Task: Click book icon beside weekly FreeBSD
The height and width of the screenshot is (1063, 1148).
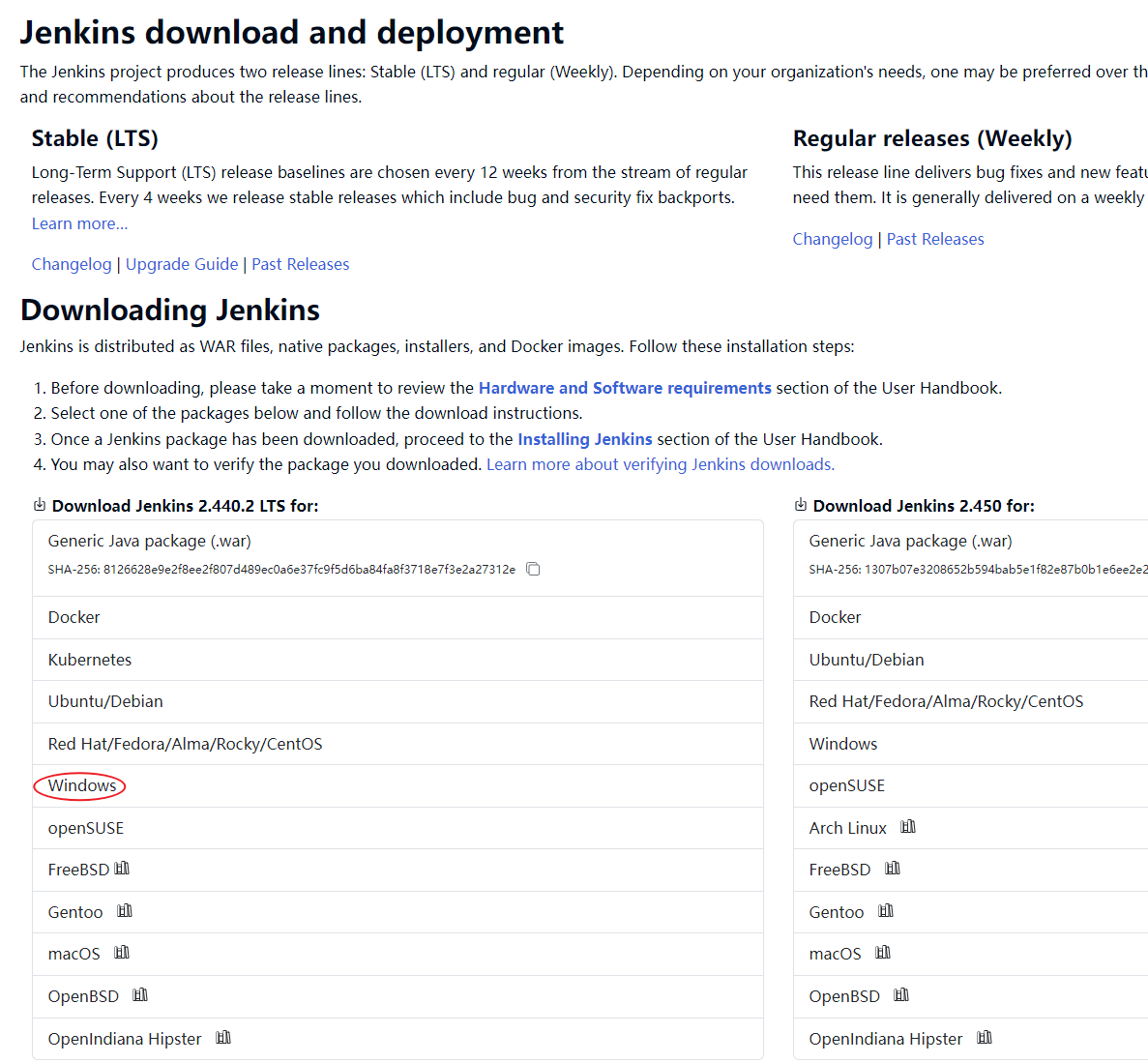Action: click(893, 869)
